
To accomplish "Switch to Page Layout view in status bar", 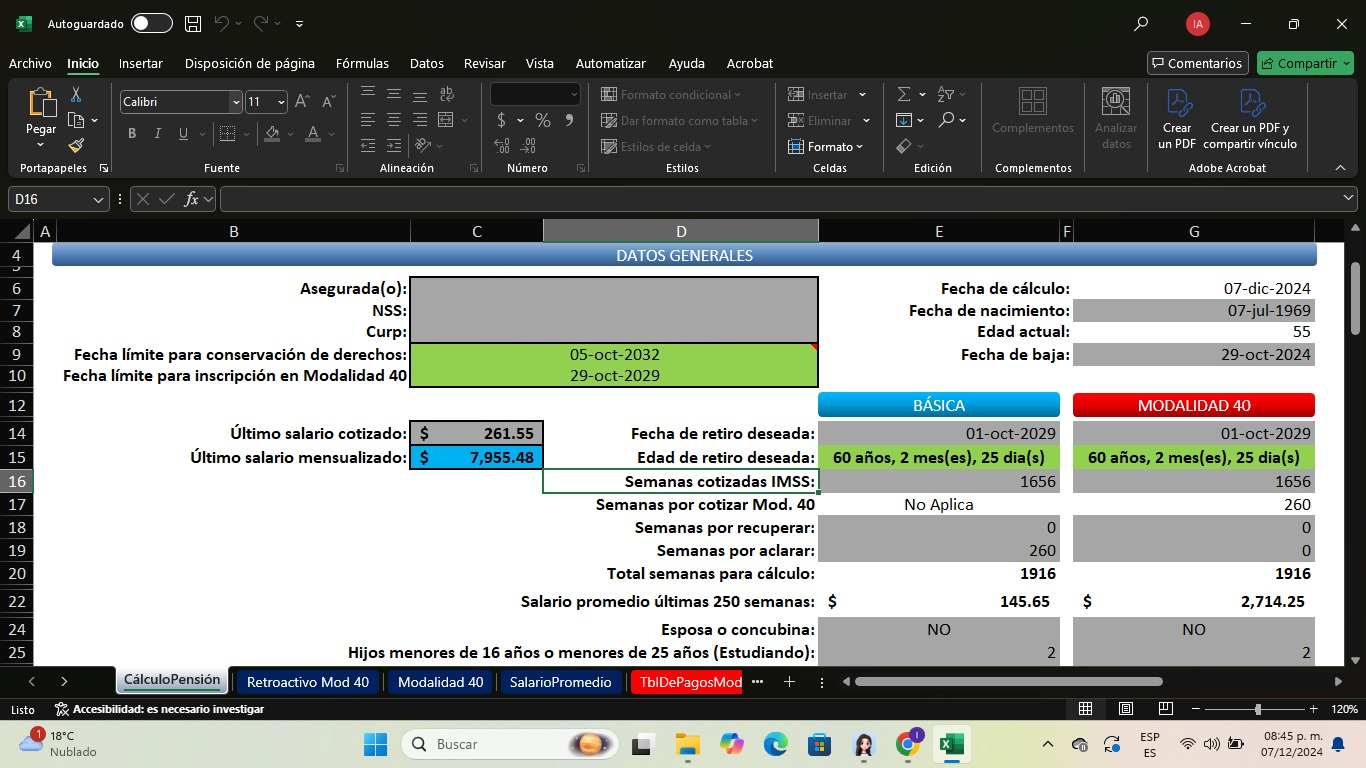I will coord(1125,709).
